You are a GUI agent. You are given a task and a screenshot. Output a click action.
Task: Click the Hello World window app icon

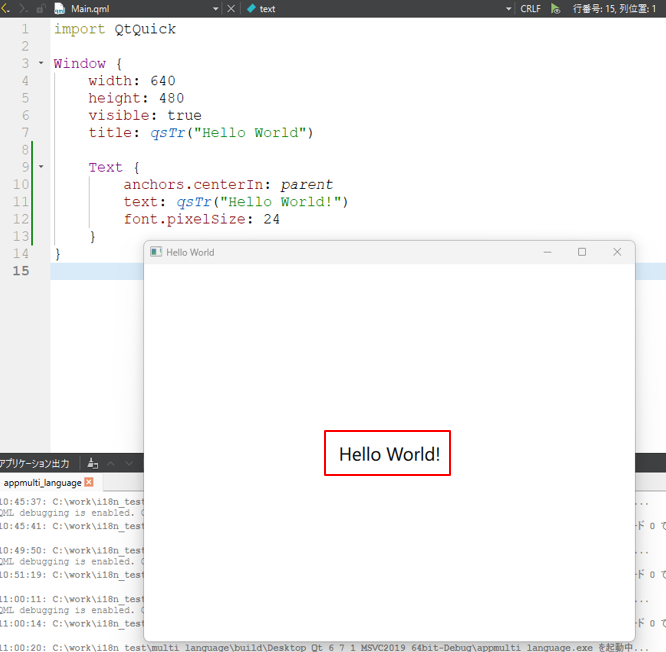tap(156, 252)
